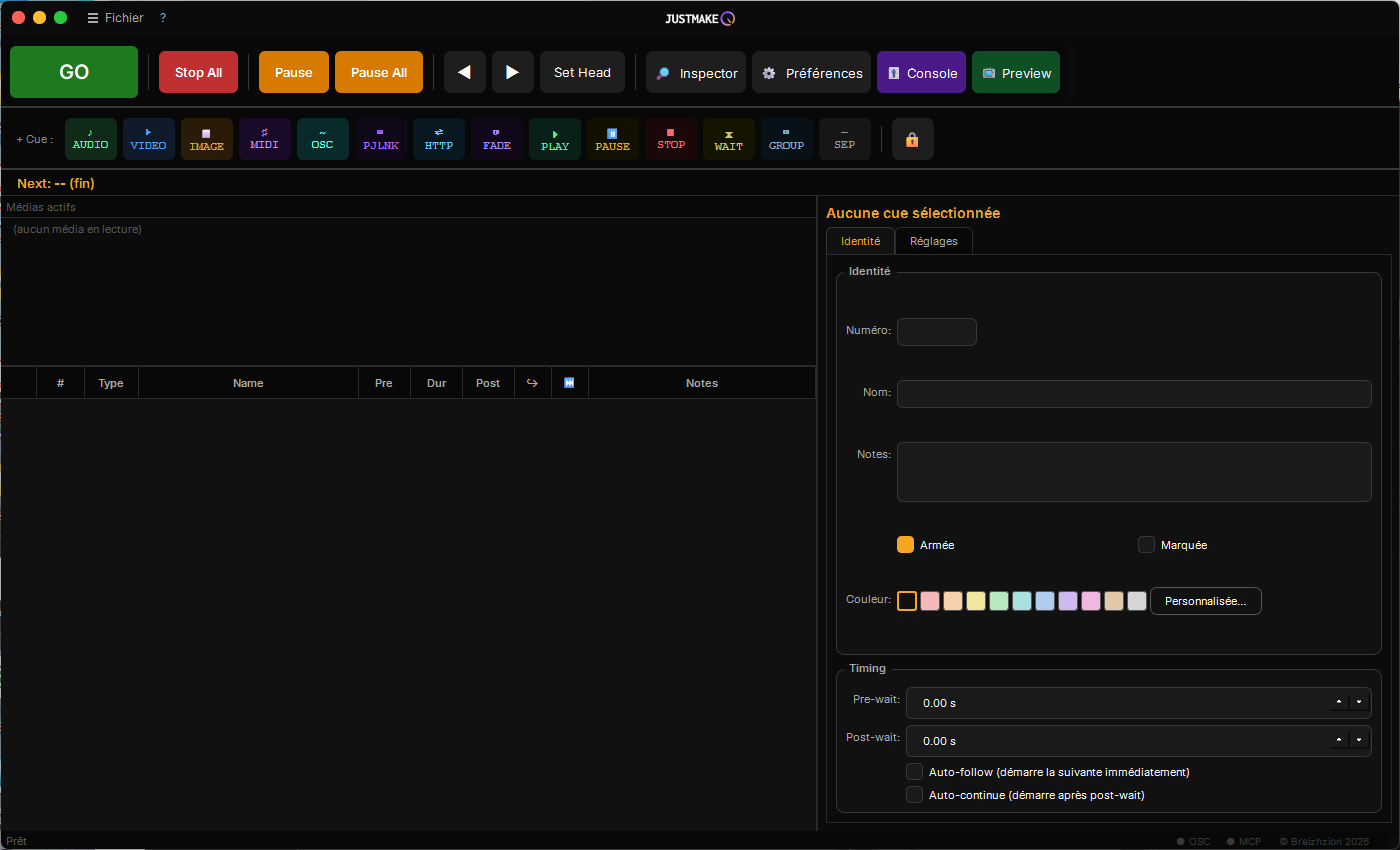The width and height of the screenshot is (1400, 850).
Task: Add a GROUP cue
Action: pyautogui.click(x=787, y=139)
